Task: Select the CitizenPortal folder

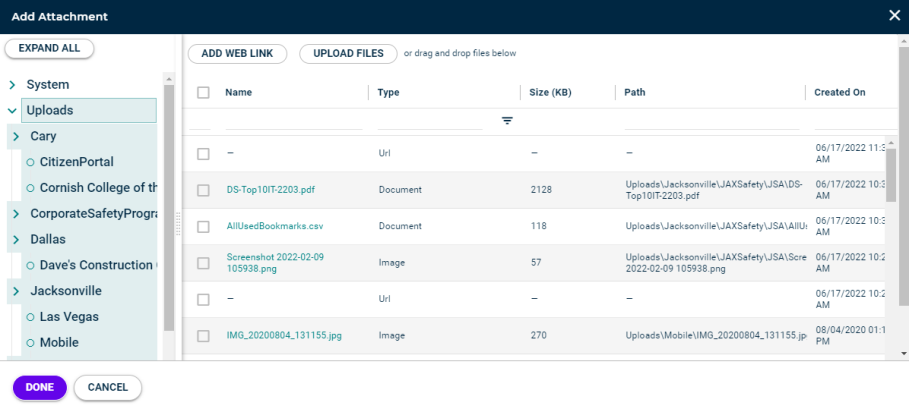Action: pos(77,162)
